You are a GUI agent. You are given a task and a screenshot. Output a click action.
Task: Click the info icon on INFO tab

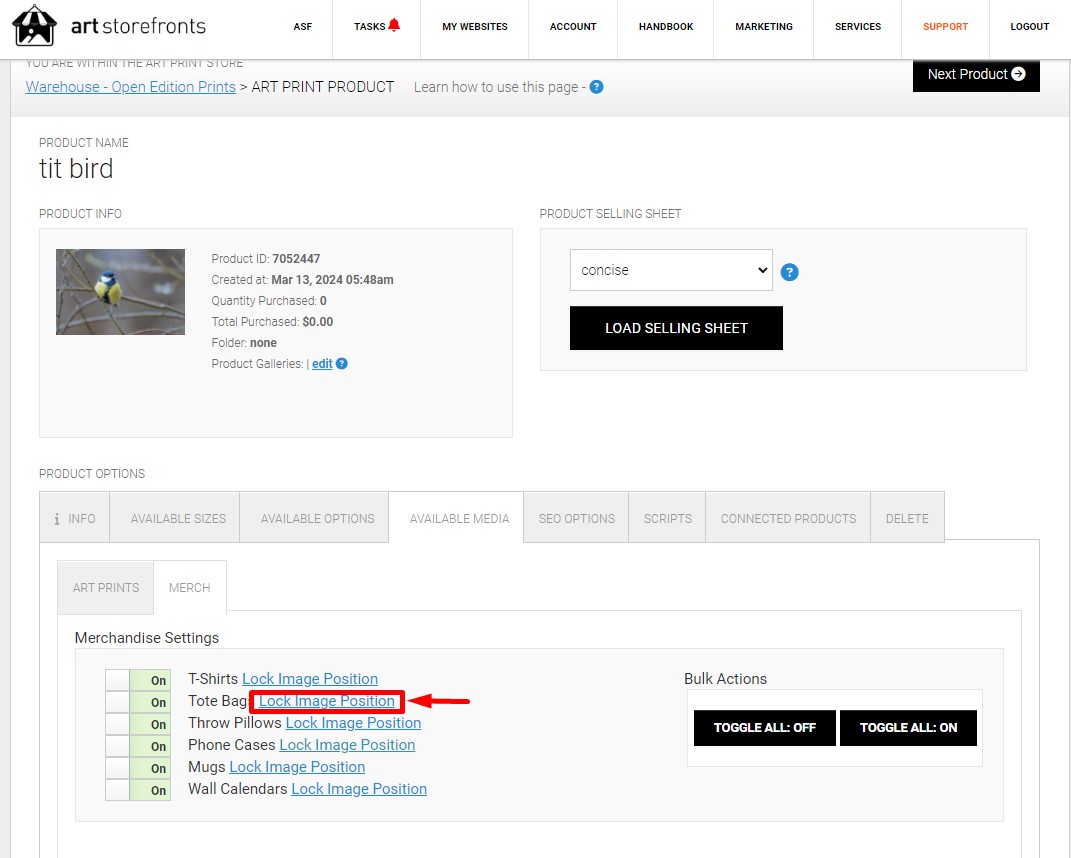57,519
